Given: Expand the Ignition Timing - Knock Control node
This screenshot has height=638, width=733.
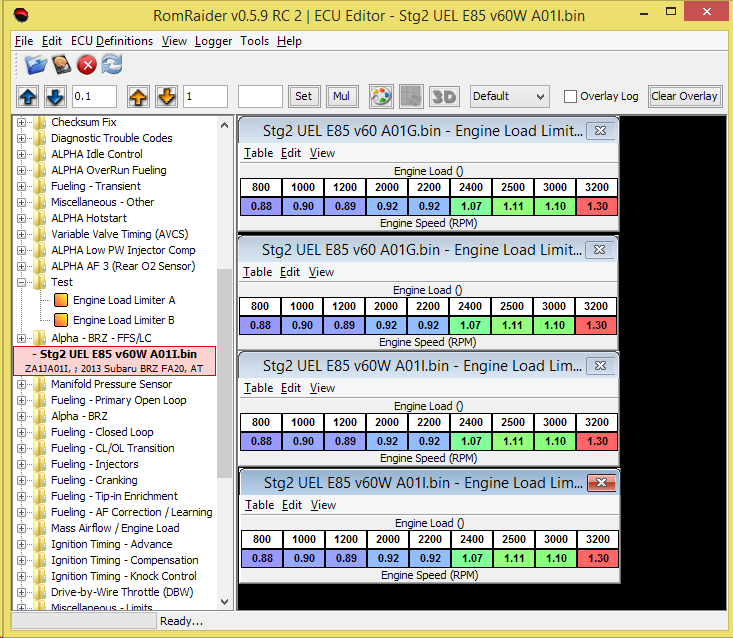Looking at the screenshot, I should (22, 576).
